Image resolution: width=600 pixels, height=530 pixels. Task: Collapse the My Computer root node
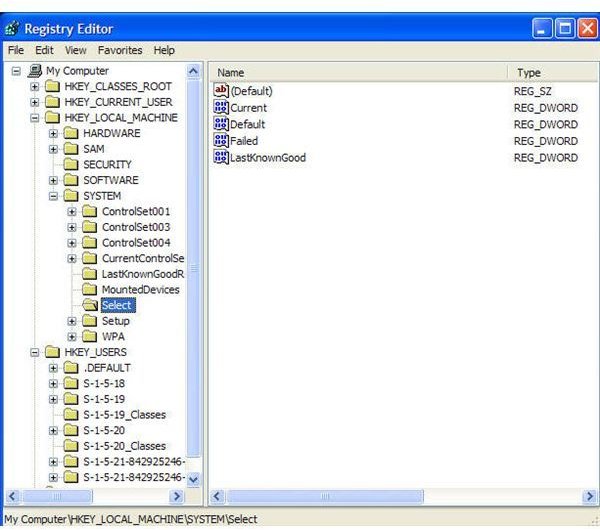click(16, 71)
